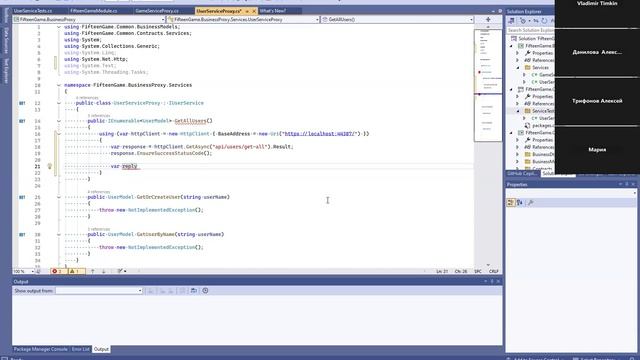Switch to Package Manager Console tab
The image size is (640, 360).
point(40,349)
